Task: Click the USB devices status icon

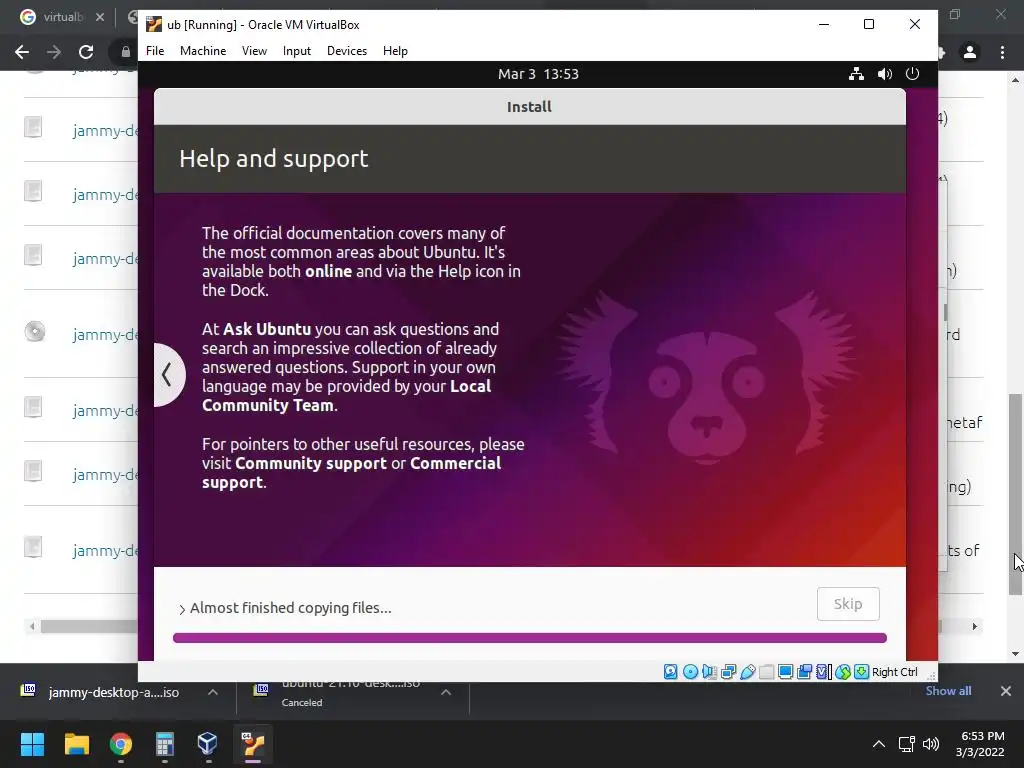Action: click(x=748, y=671)
